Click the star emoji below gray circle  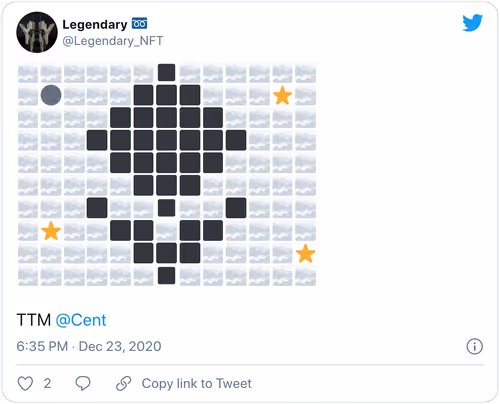tap(51, 231)
